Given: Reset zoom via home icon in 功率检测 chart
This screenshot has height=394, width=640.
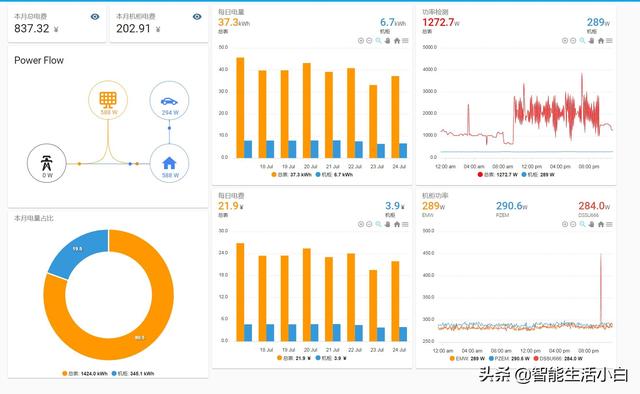Looking at the screenshot, I should (x=601, y=41).
